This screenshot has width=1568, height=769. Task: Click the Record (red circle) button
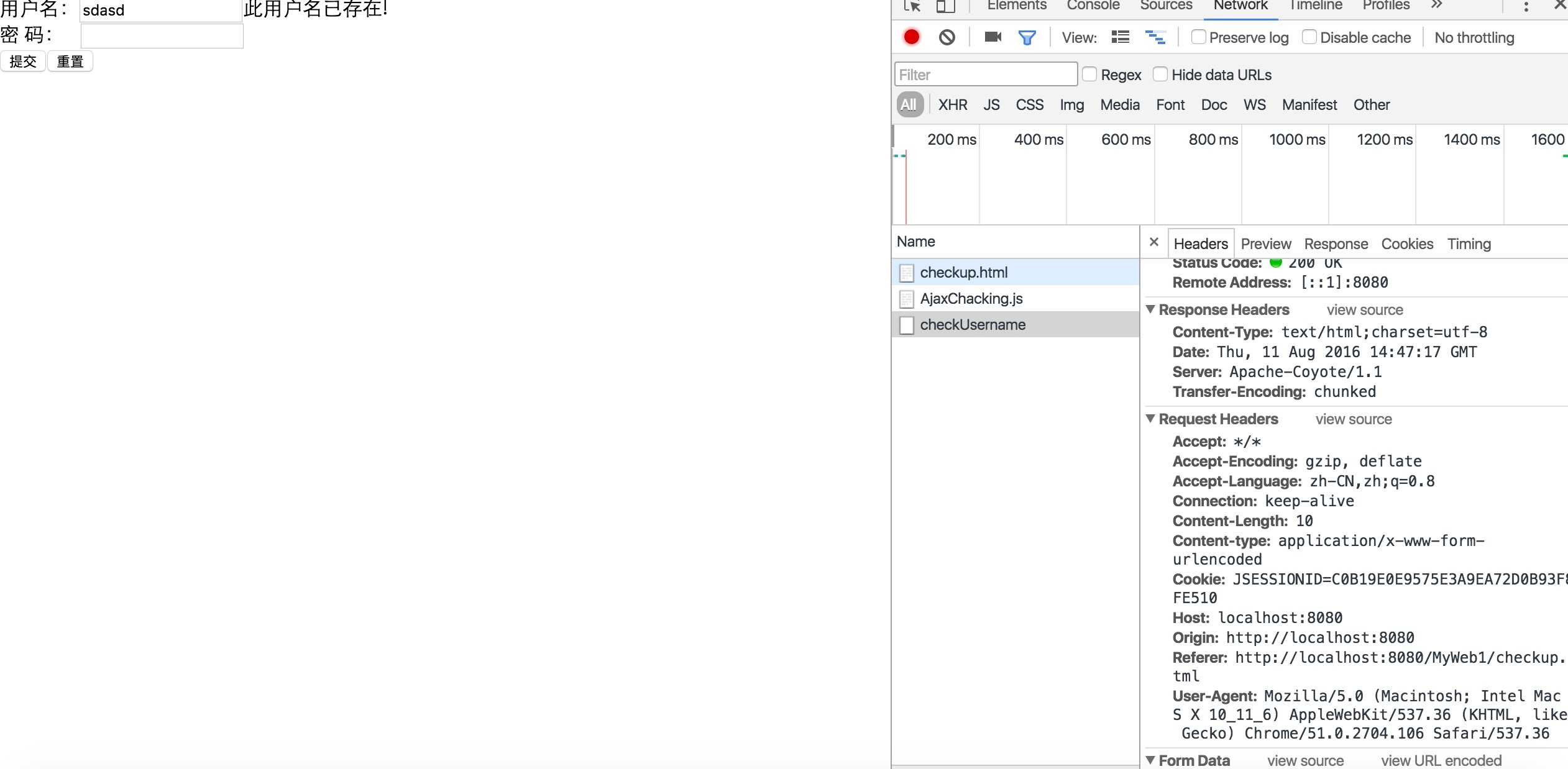tap(910, 37)
